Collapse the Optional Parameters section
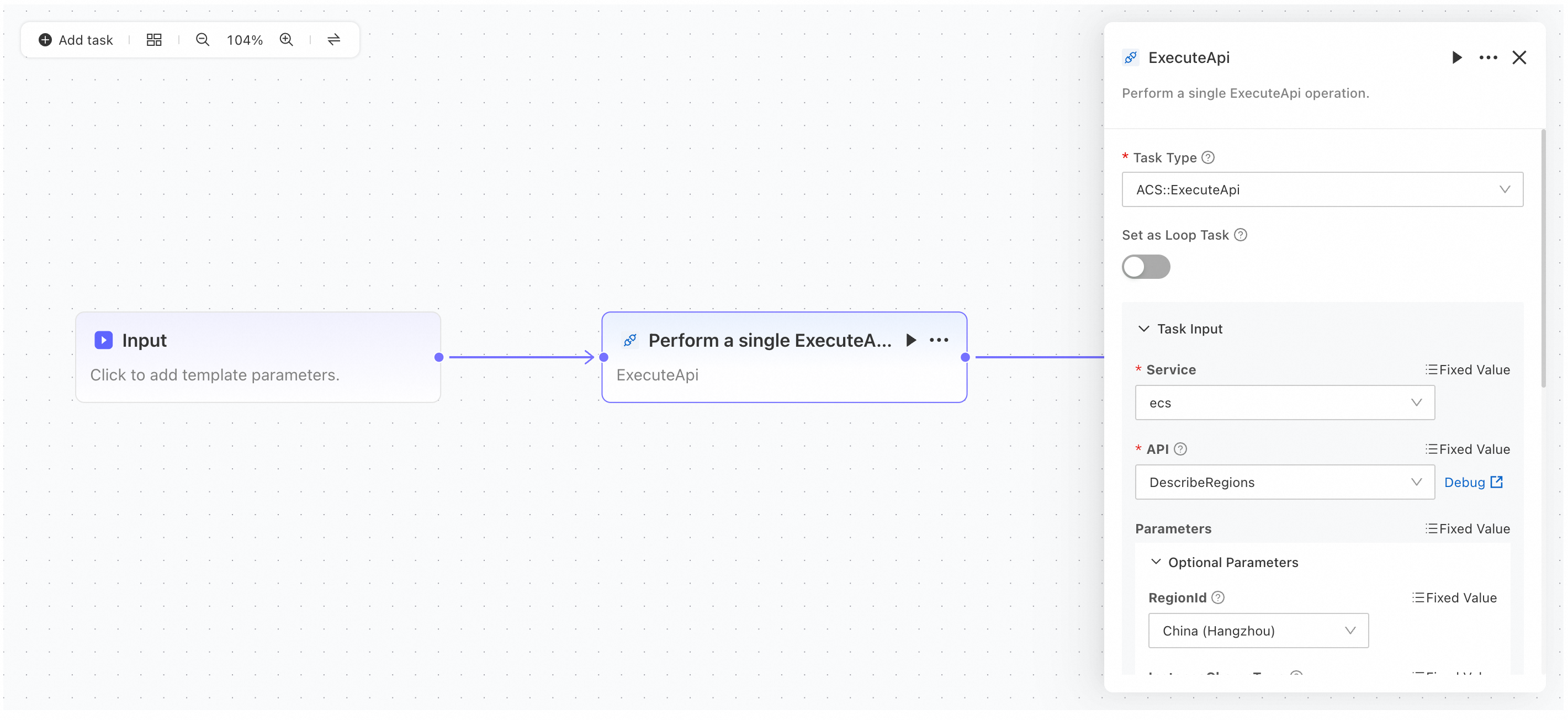Image resolution: width=1568 pixels, height=720 pixels. coord(1224,563)
